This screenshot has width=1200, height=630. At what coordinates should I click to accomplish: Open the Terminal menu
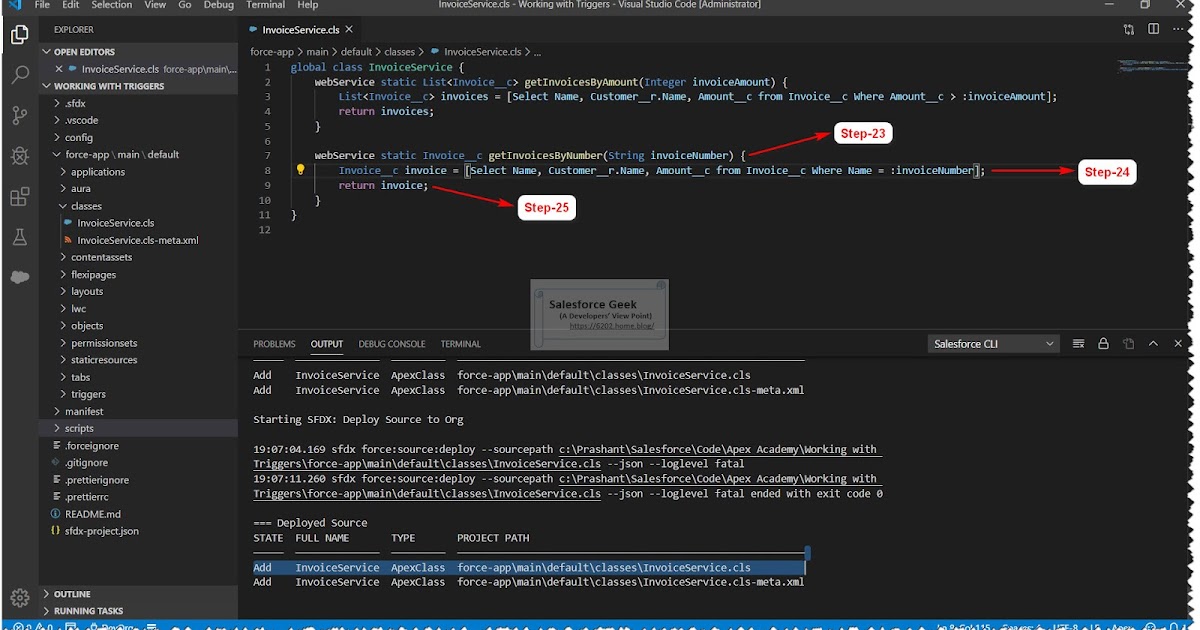[x=265, y=5]
